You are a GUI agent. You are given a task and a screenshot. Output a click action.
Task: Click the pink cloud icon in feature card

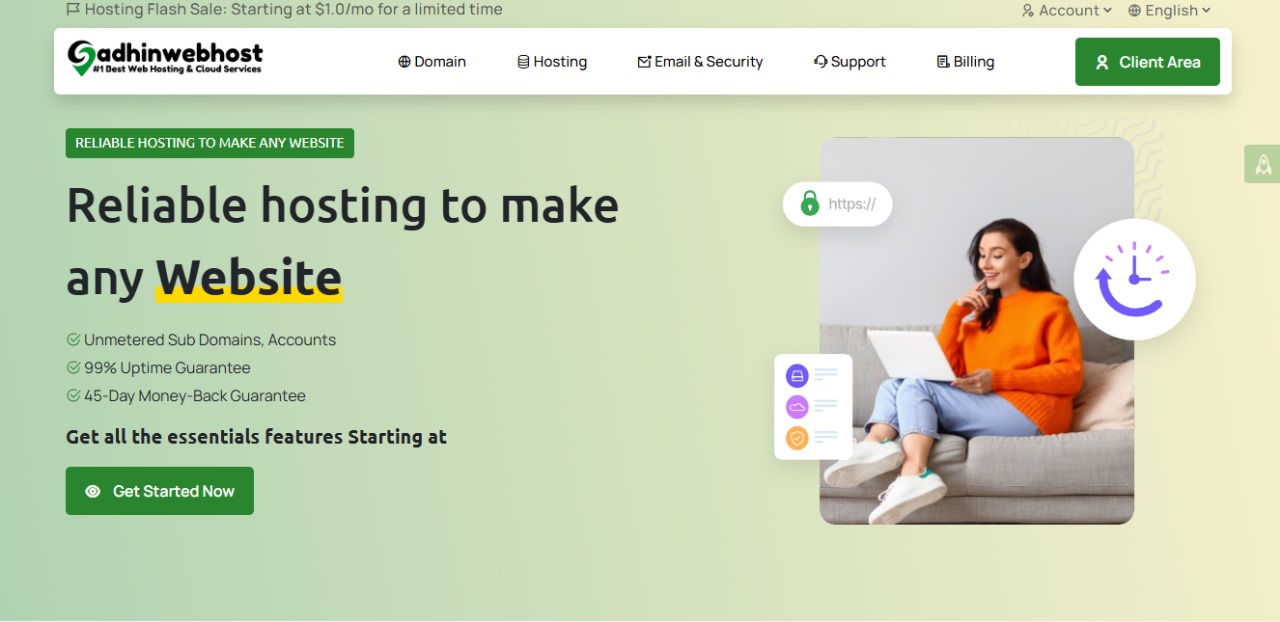point(797,407)
